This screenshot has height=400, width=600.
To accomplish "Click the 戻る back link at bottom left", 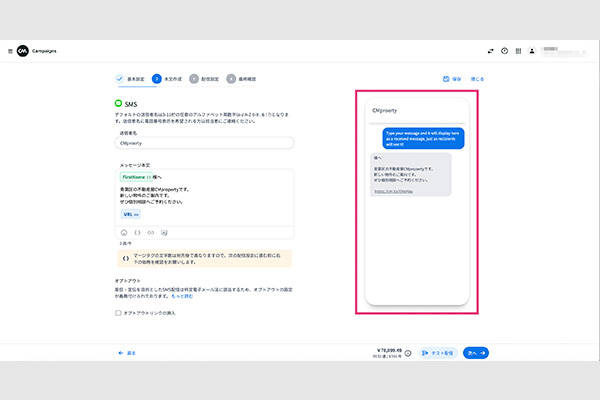I will pyautogui.click(x=128, y=353).
